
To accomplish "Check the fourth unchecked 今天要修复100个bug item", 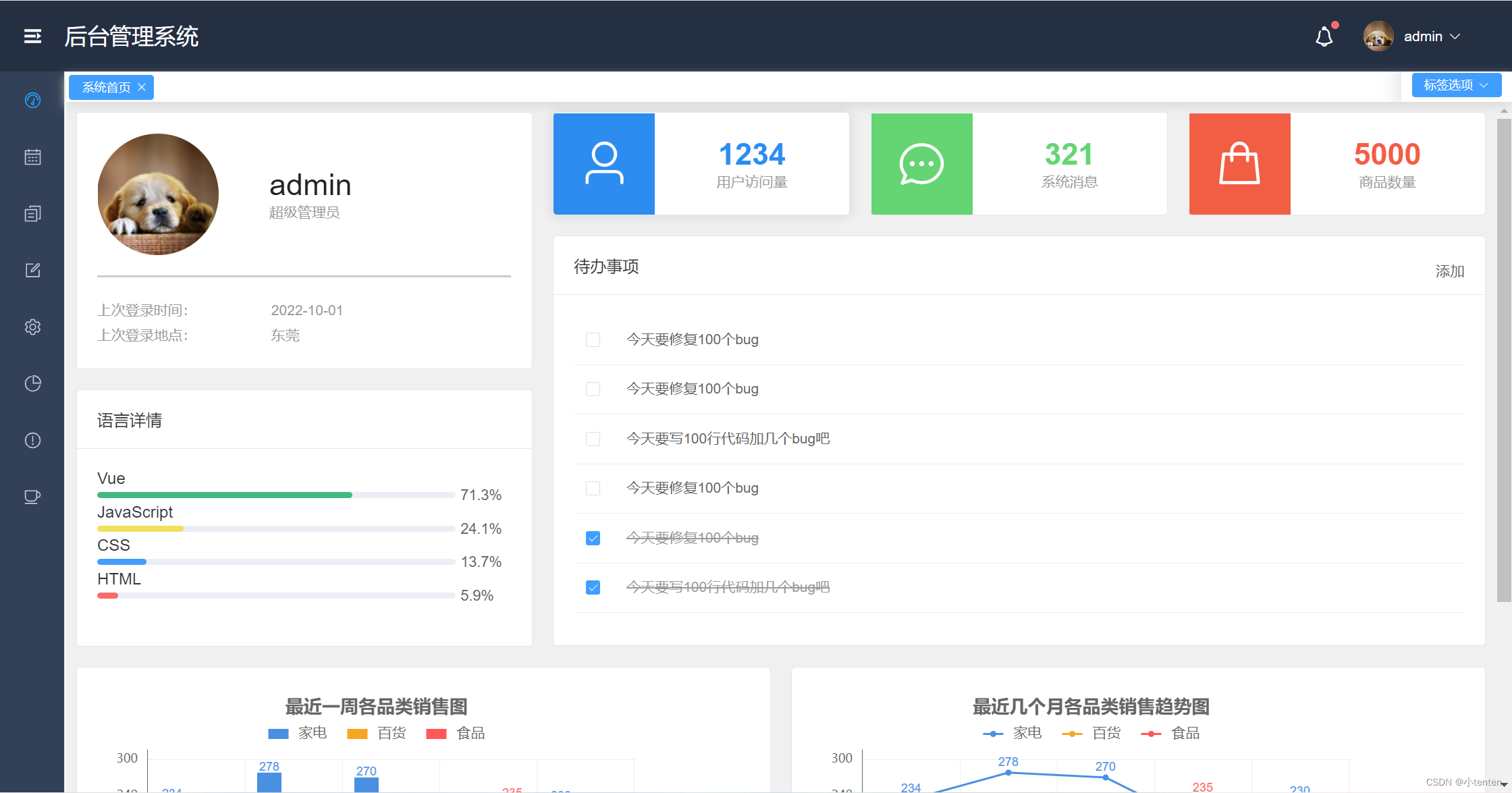I will click(593, 488).
